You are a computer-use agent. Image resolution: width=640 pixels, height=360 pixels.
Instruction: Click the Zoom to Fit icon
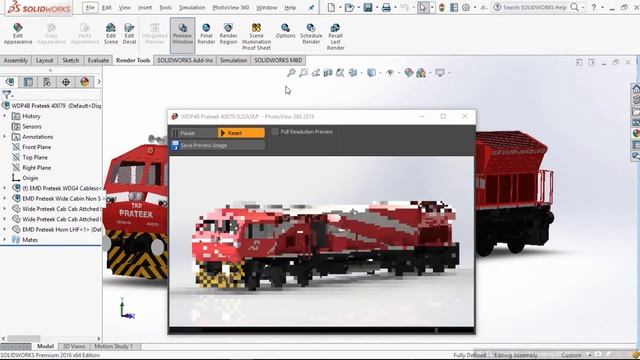[x=291, y=73]
